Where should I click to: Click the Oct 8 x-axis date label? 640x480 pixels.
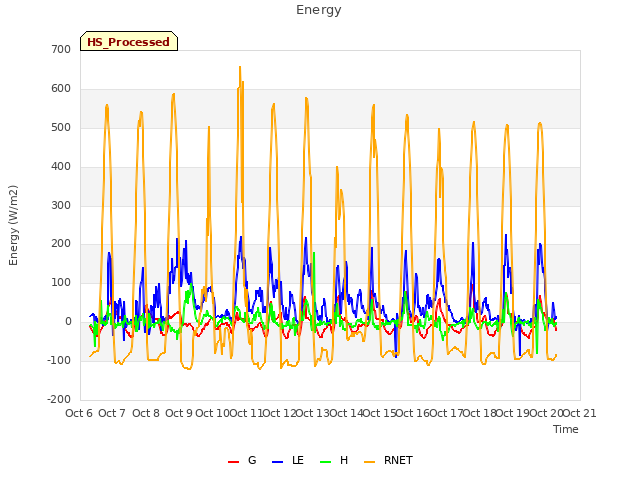click(146, 413)
